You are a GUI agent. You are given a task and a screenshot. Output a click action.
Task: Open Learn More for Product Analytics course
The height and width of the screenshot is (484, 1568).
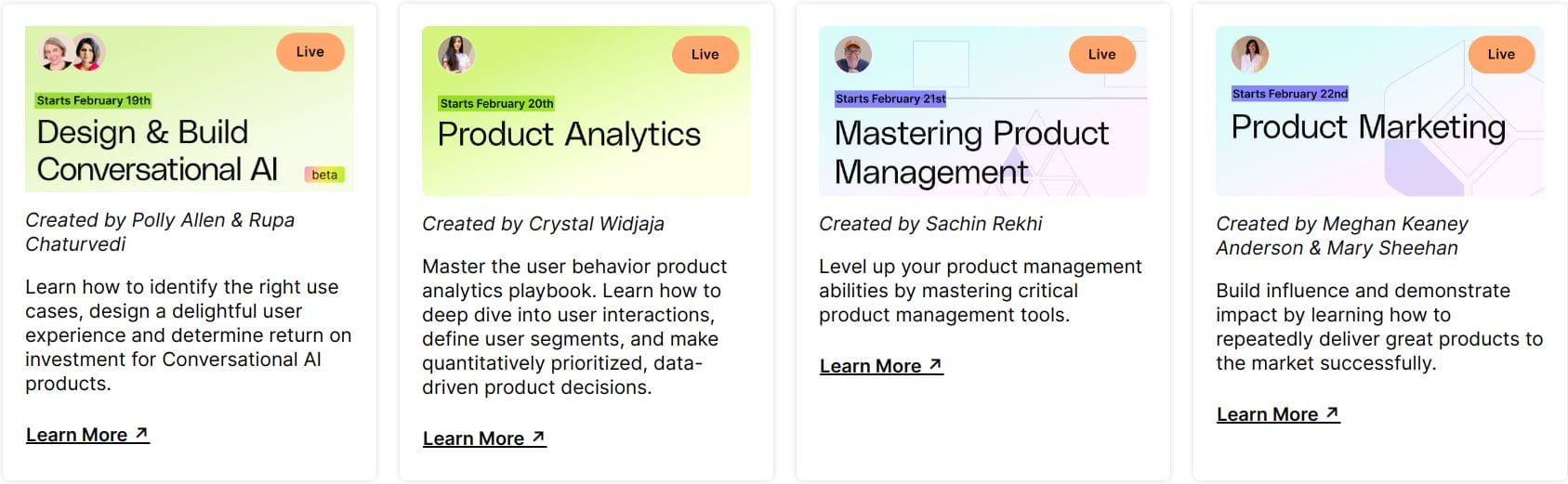pos(484,438)
